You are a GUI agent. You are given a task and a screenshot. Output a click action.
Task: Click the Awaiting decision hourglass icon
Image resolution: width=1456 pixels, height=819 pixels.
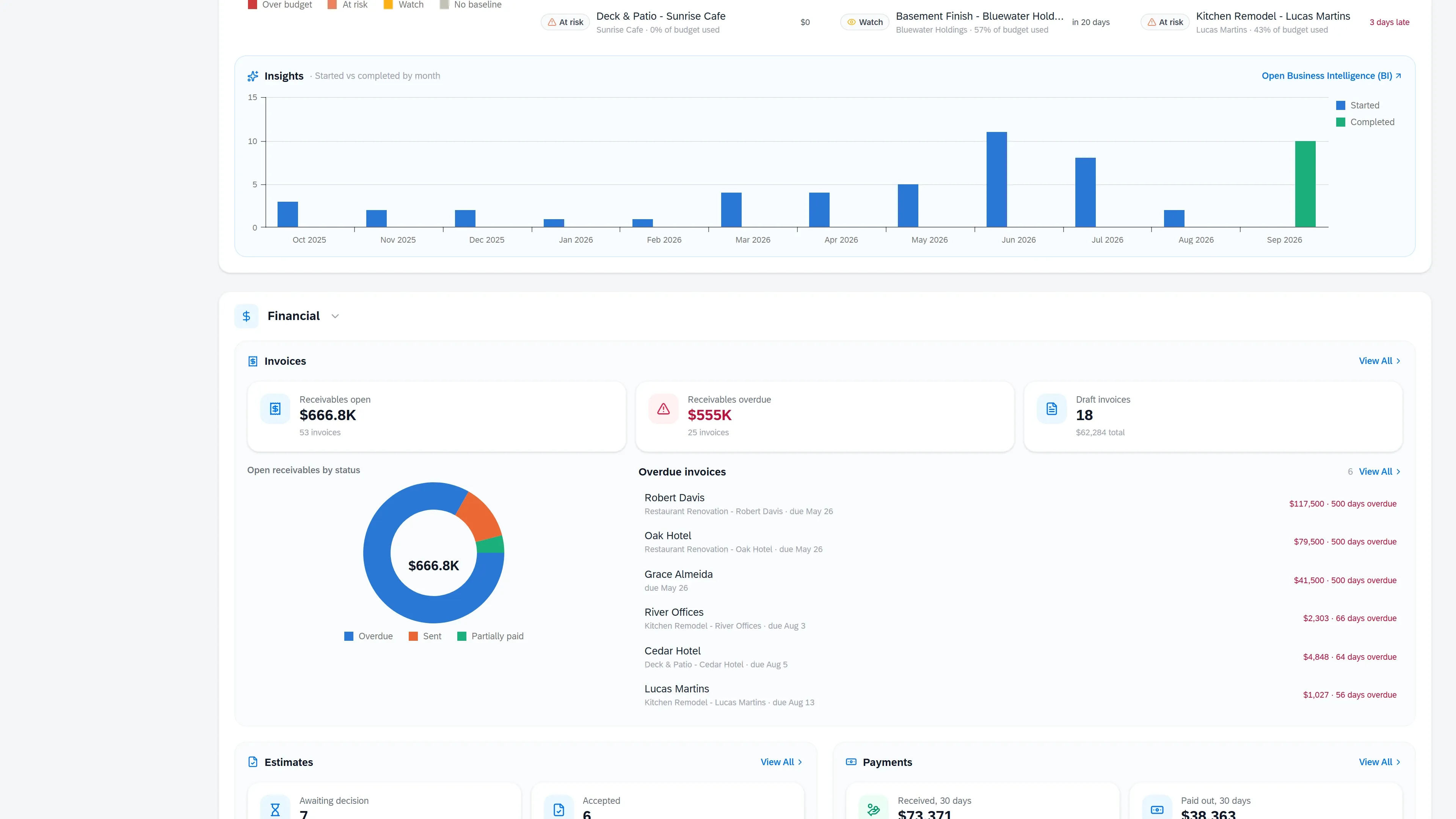pyautogui.click(x=275, y=810)
